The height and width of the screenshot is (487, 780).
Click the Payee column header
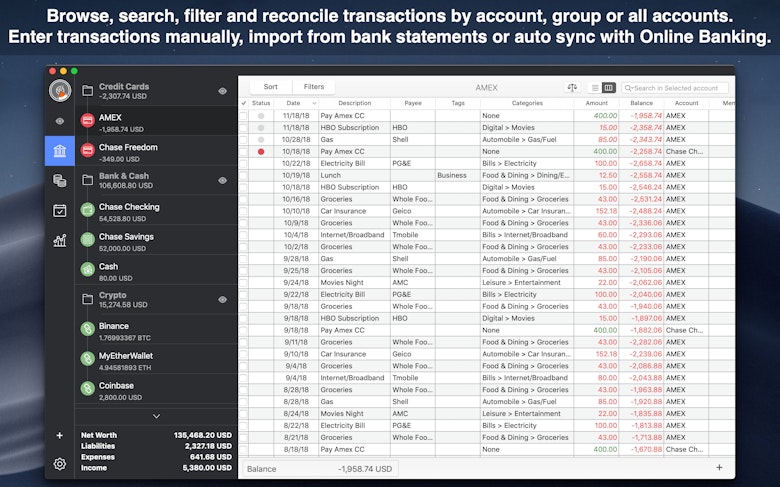click(413, 103)
